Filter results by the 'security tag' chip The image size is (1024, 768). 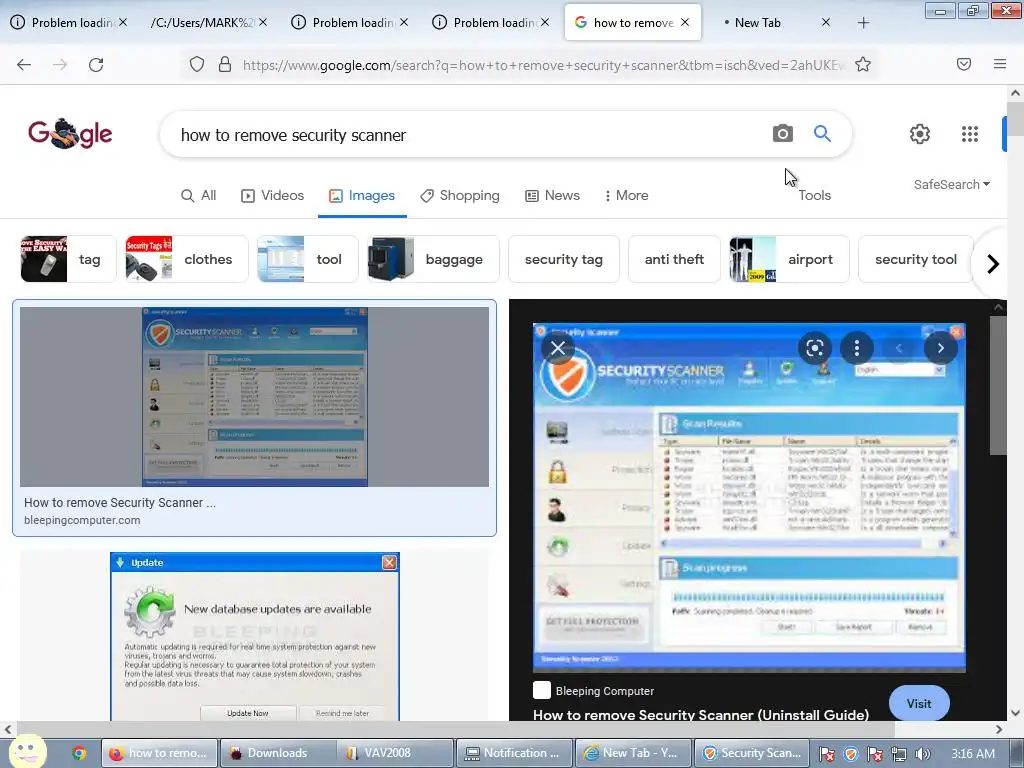pos(564,259)
